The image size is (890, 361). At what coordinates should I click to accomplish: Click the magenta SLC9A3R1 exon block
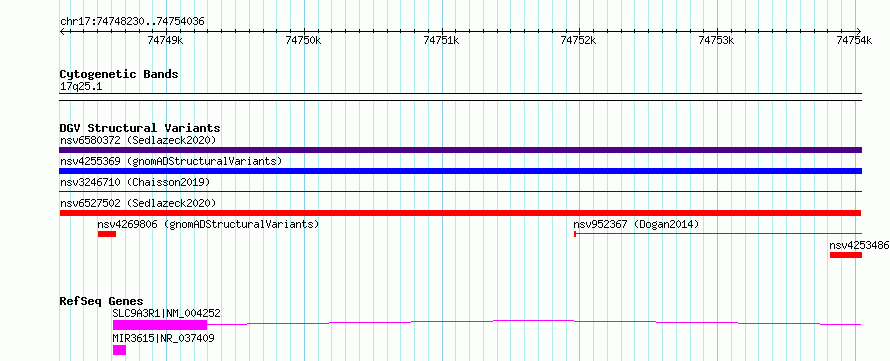160,325
